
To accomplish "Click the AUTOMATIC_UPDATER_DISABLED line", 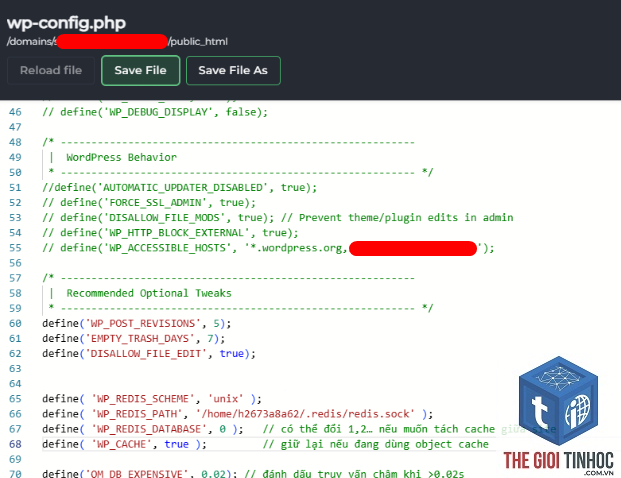I will click(x=179, y=187).
